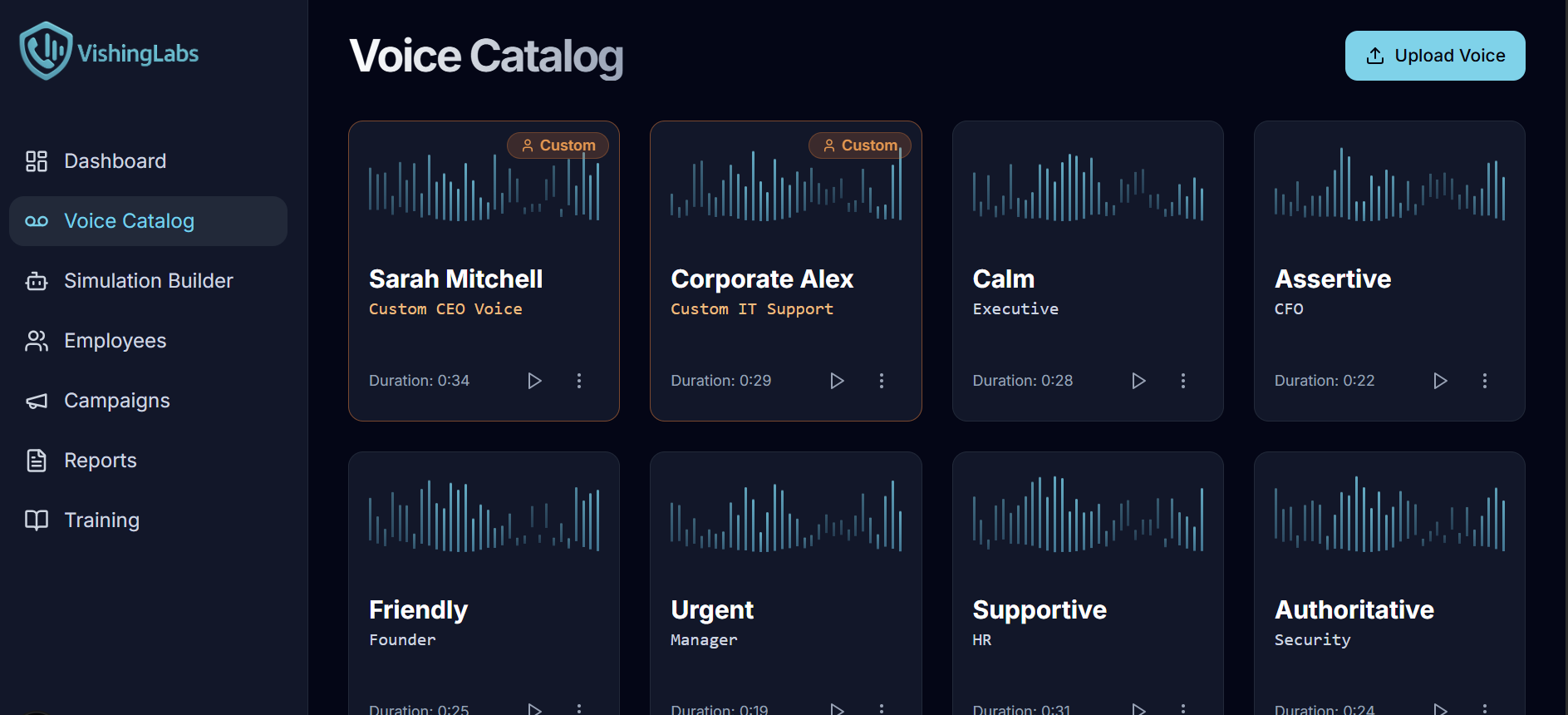Open the Reports section
Image resolution: width=1568 pixels, height=715 pixels.
(148, 461)
